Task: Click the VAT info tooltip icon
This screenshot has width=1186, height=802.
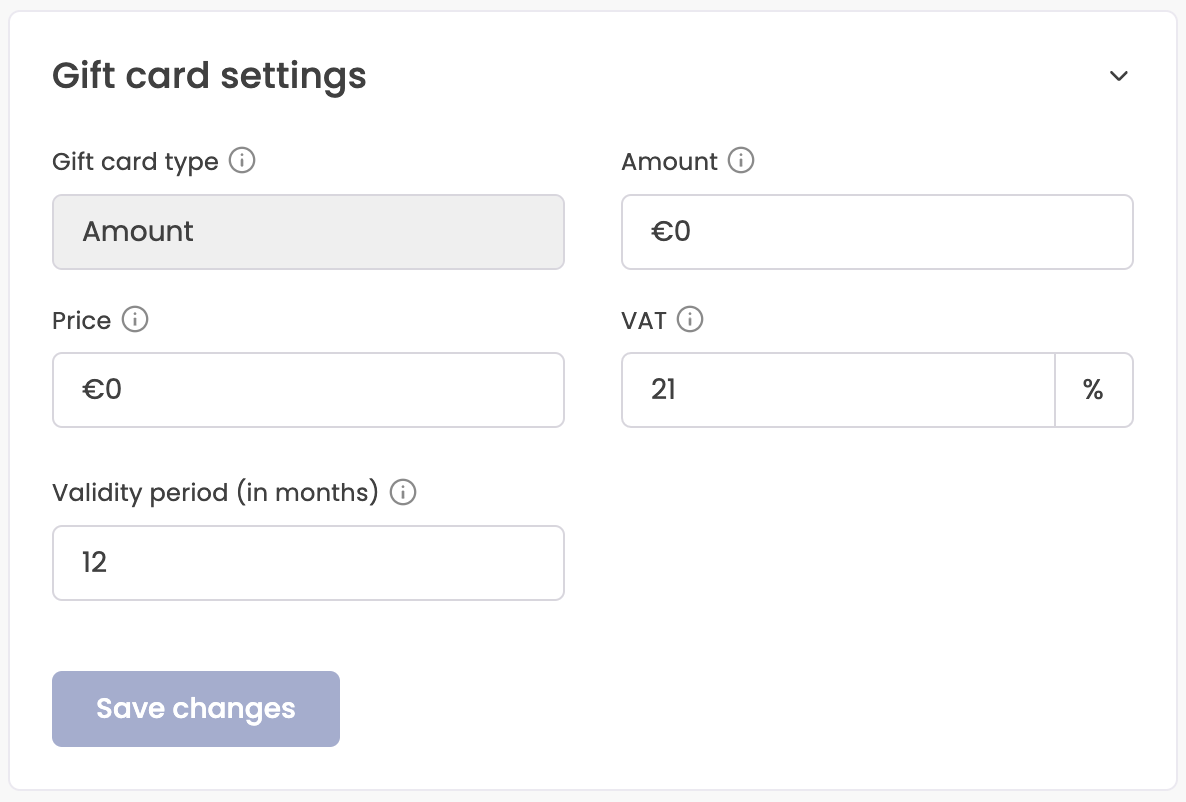Action: pos(690,320)
